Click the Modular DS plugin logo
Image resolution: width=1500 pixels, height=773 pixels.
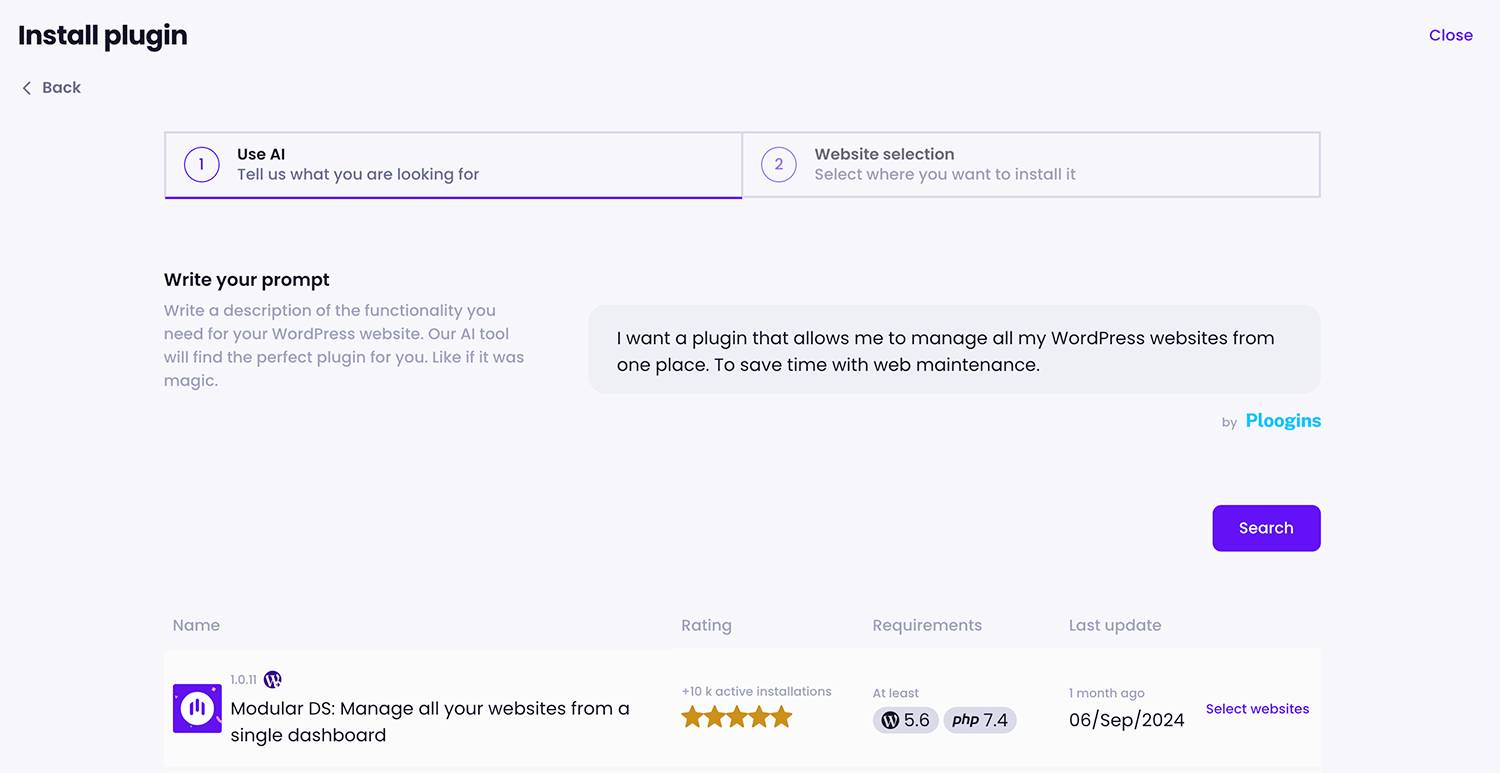(197, 708)
